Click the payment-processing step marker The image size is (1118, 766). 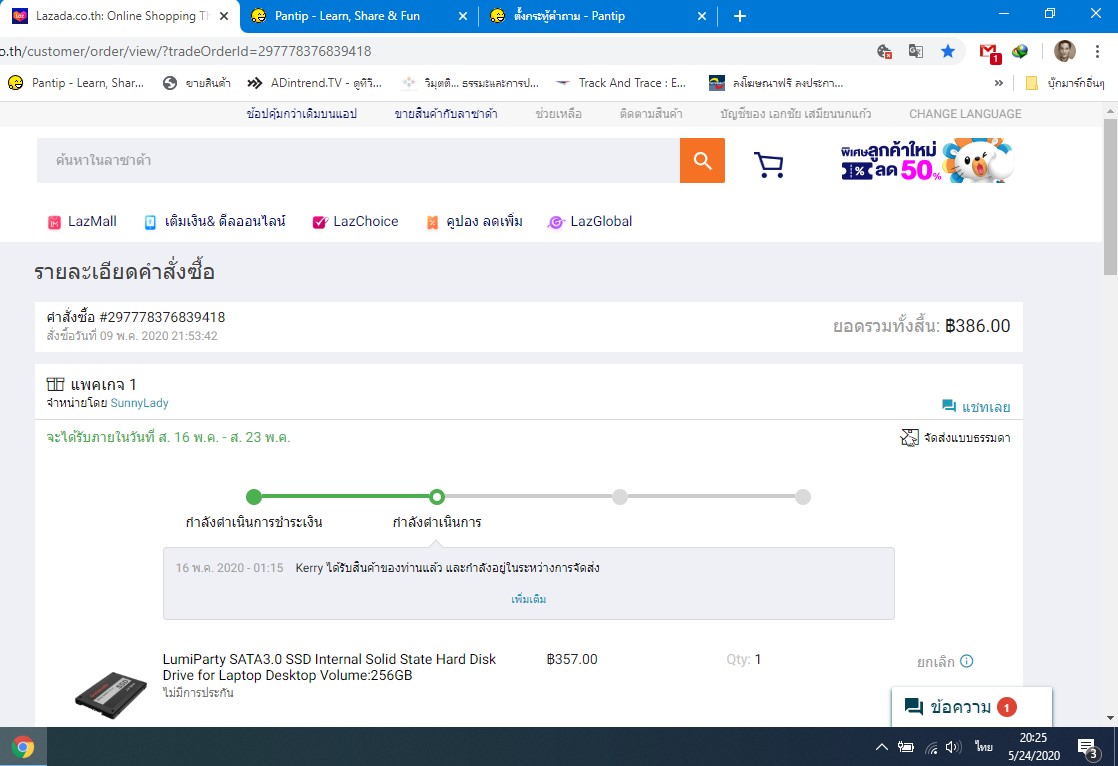pyautogui.click(x=254, y=497)
